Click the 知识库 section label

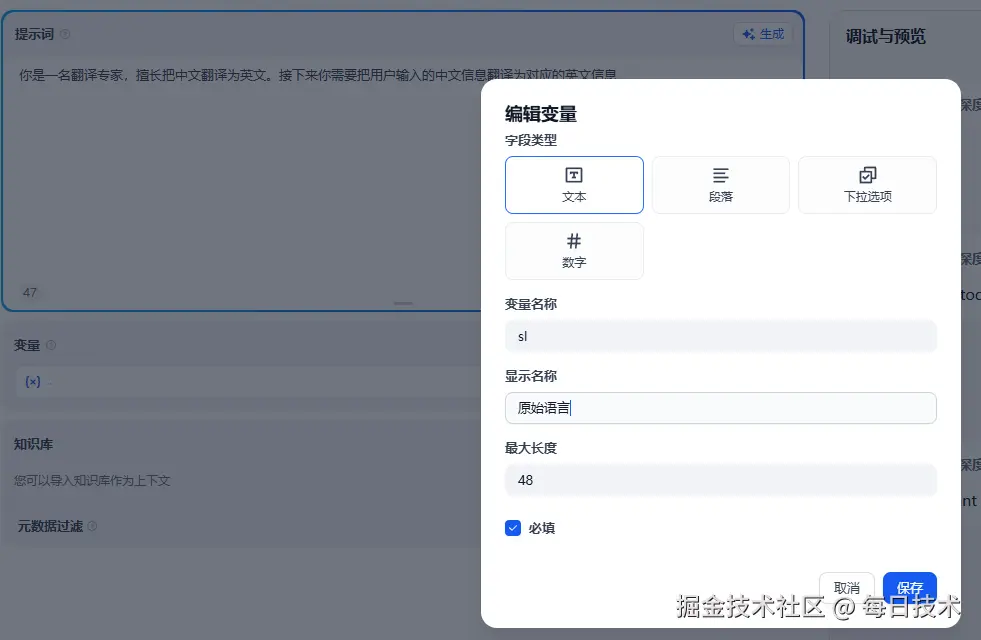point(34,444)
